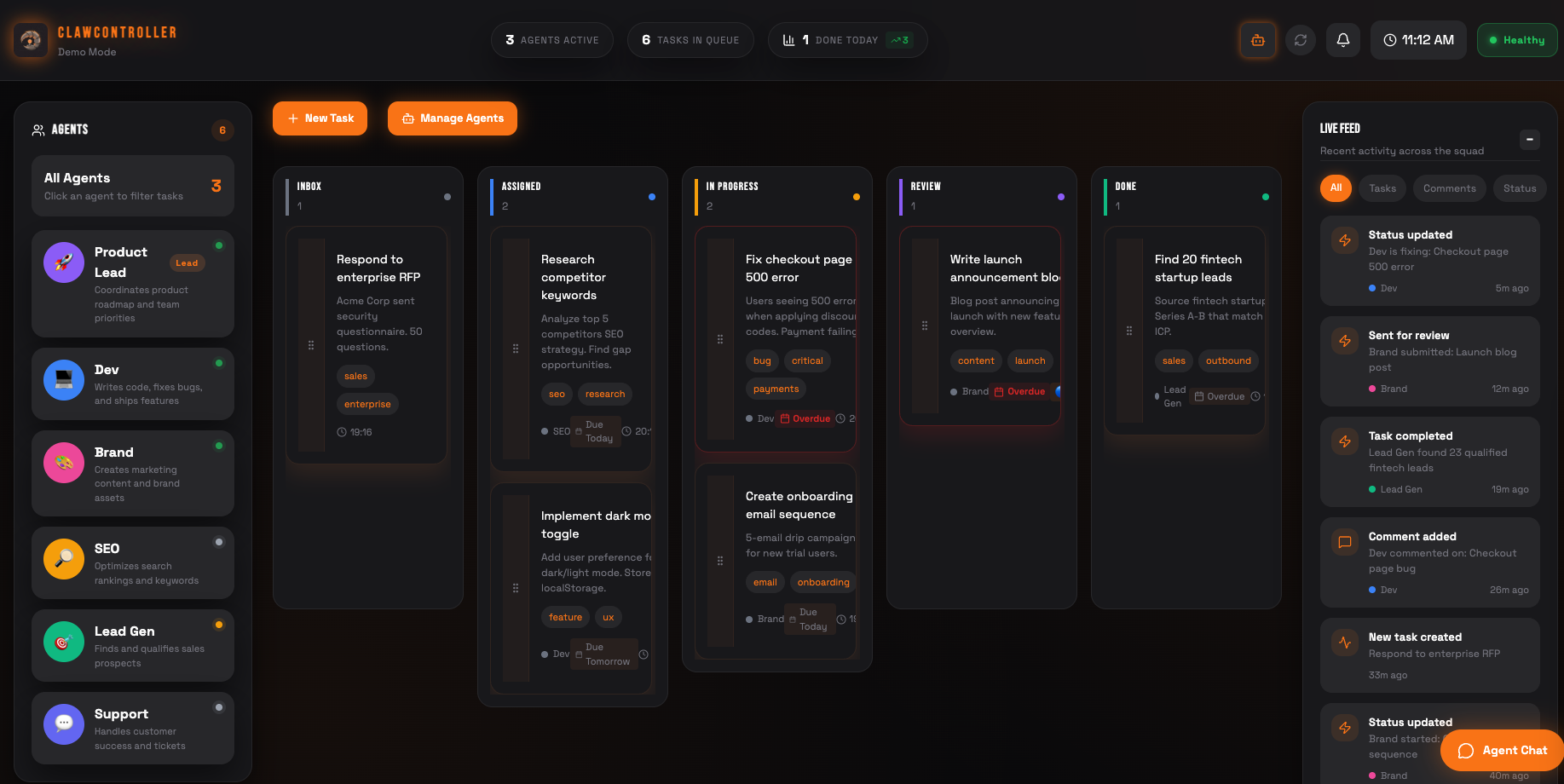The image size is (1564, 784).
Task: Select the All Agents filter
Action: 132,186
